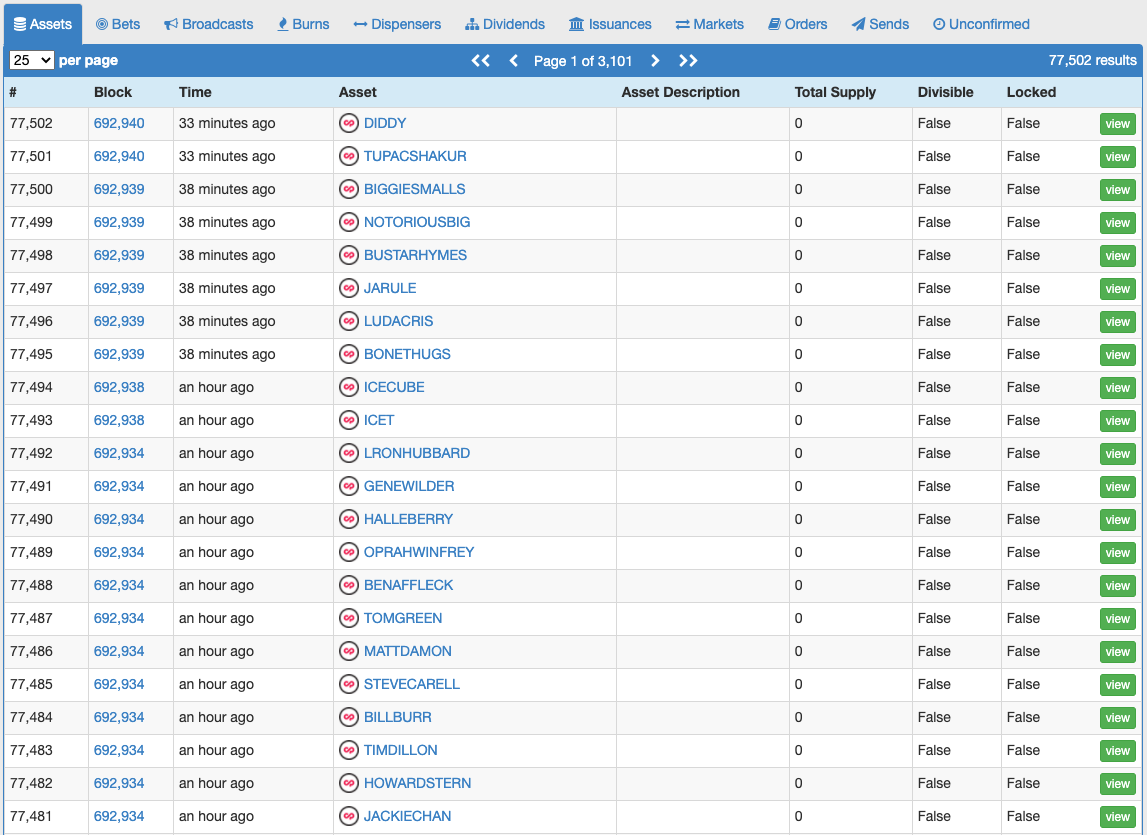Viewport: 1147px width, 835px height.
Task: Switch to the Dividends tab
Action: pyautogui.click(x=505, y=24)
